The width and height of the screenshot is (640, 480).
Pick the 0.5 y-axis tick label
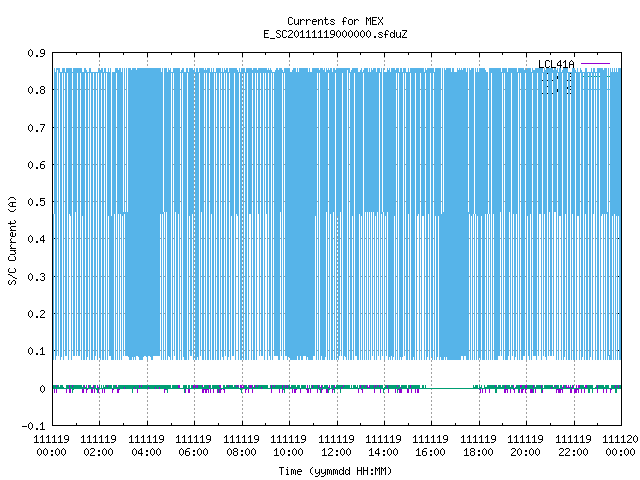(36, 202)
